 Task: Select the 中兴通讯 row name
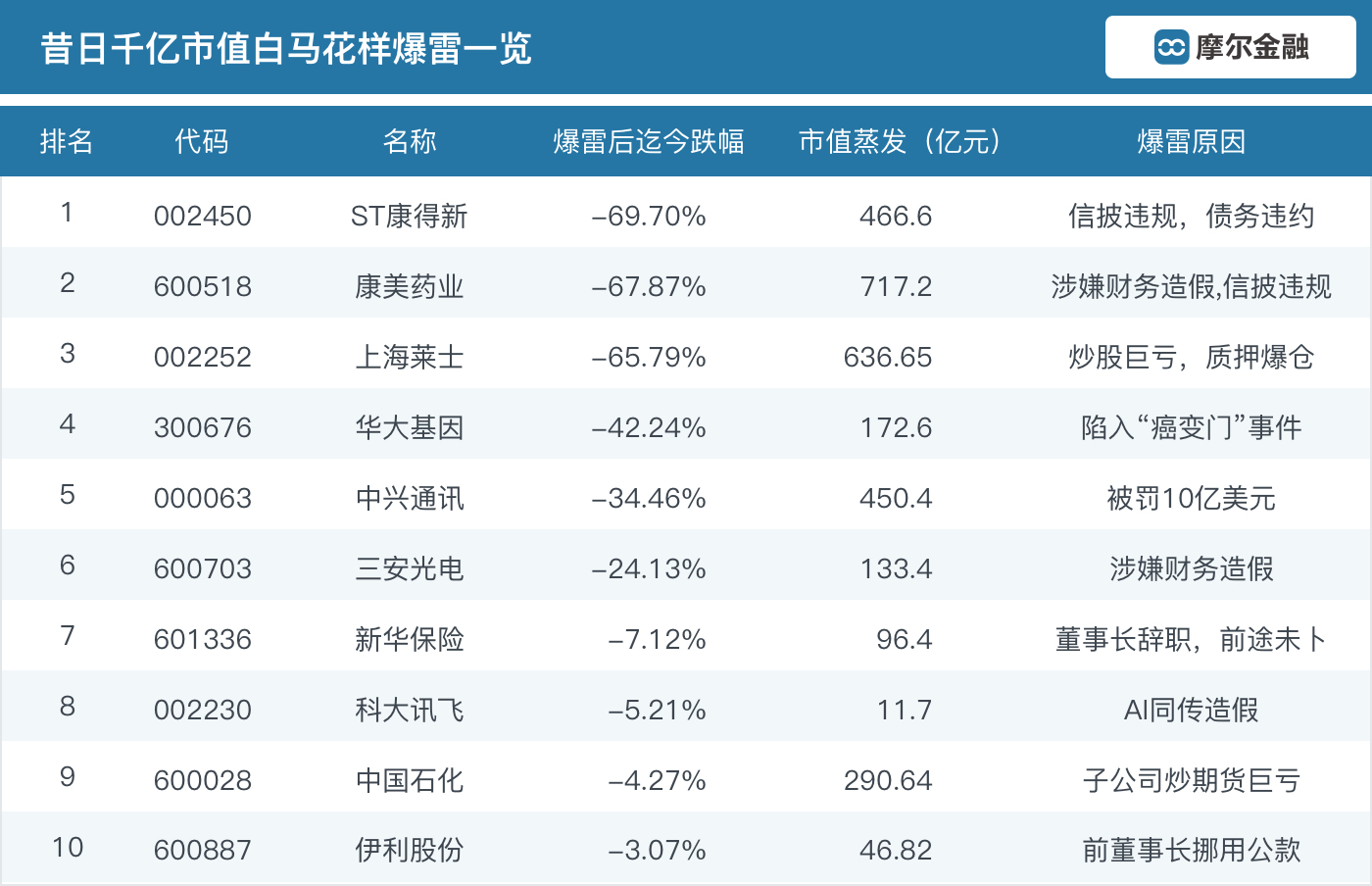pos(410,498)
